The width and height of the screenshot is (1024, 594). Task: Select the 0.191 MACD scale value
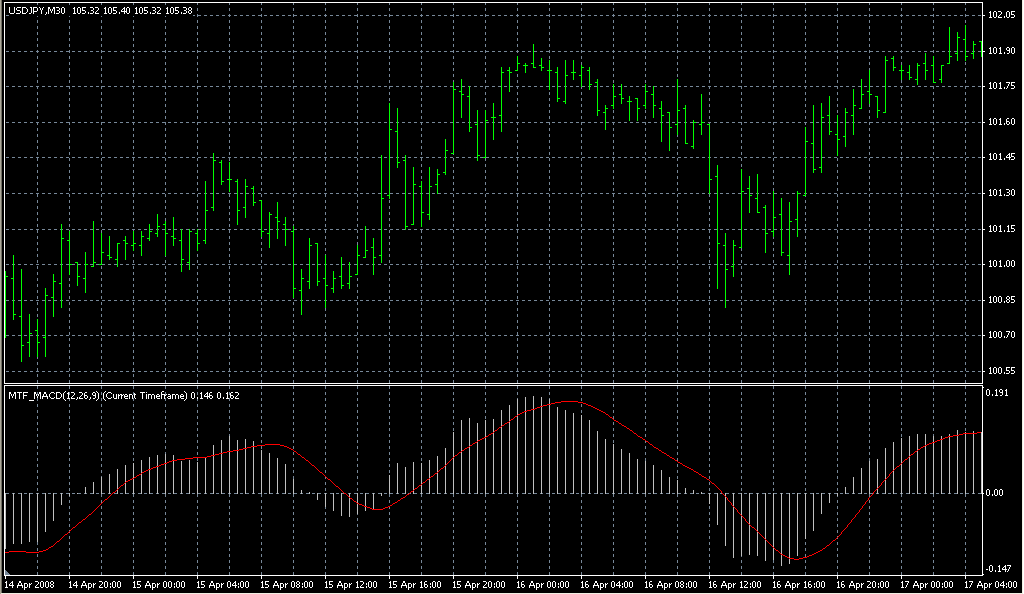click(x=999, y=393)
